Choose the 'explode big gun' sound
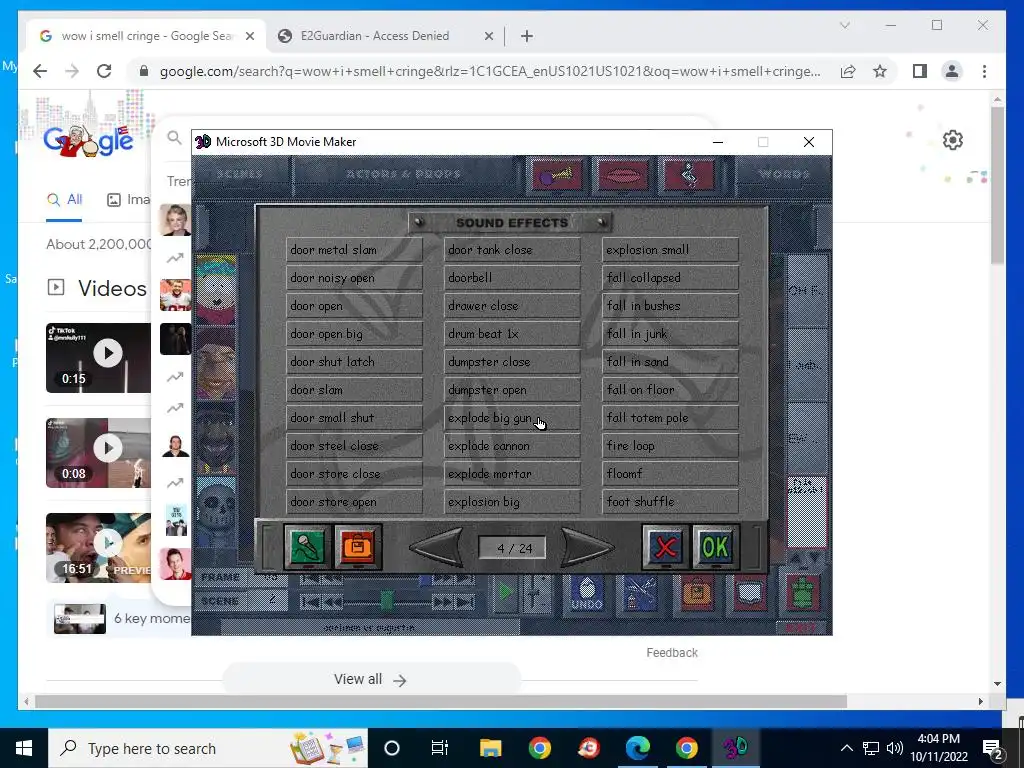 [x=513, y=418]
